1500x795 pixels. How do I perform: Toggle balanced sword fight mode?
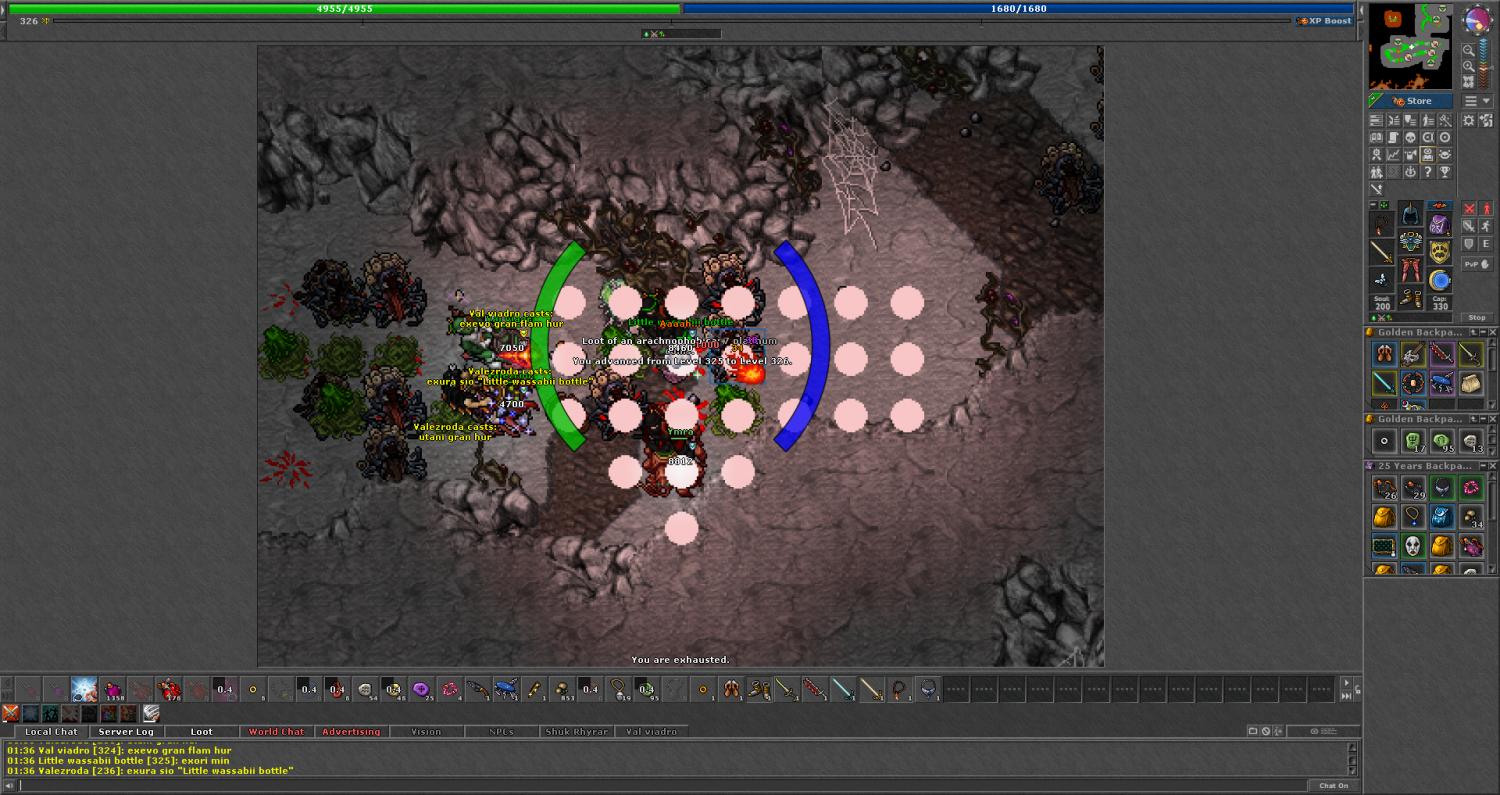(x=1470, y=226)
